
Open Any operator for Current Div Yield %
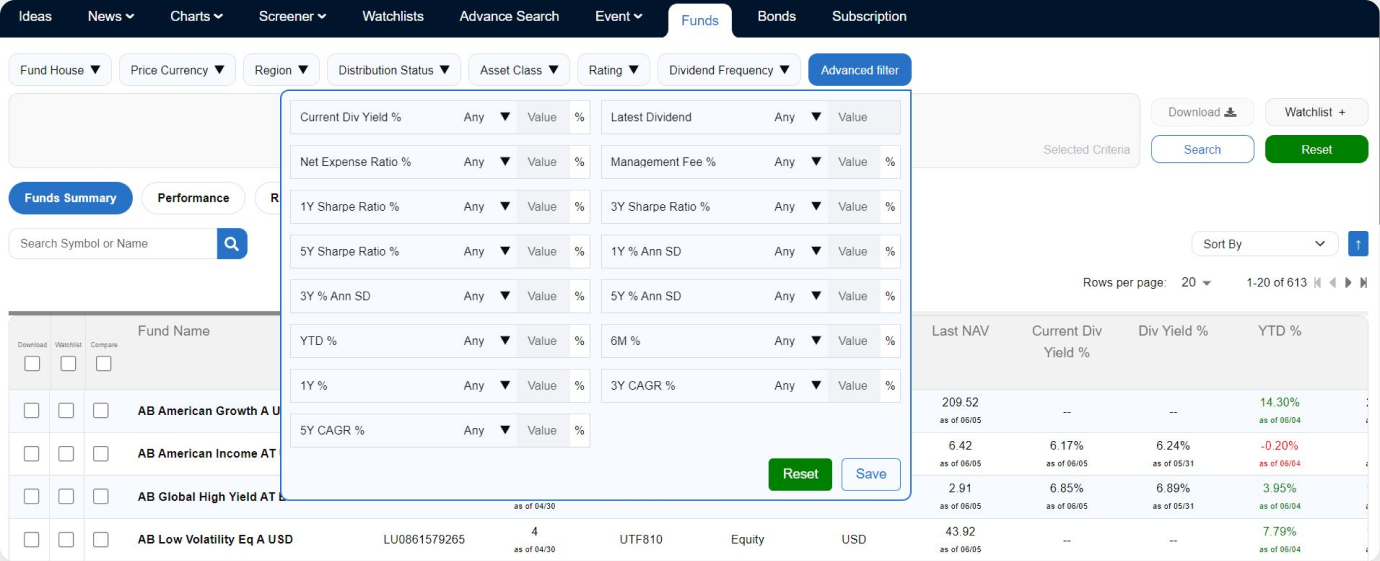pyautogui.click(x=487, y=117)
